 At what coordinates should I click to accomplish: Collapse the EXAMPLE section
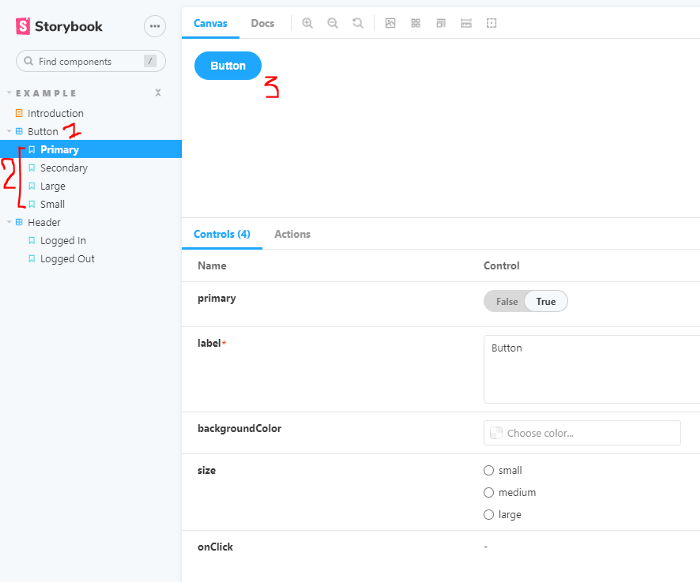click(43, 93)
